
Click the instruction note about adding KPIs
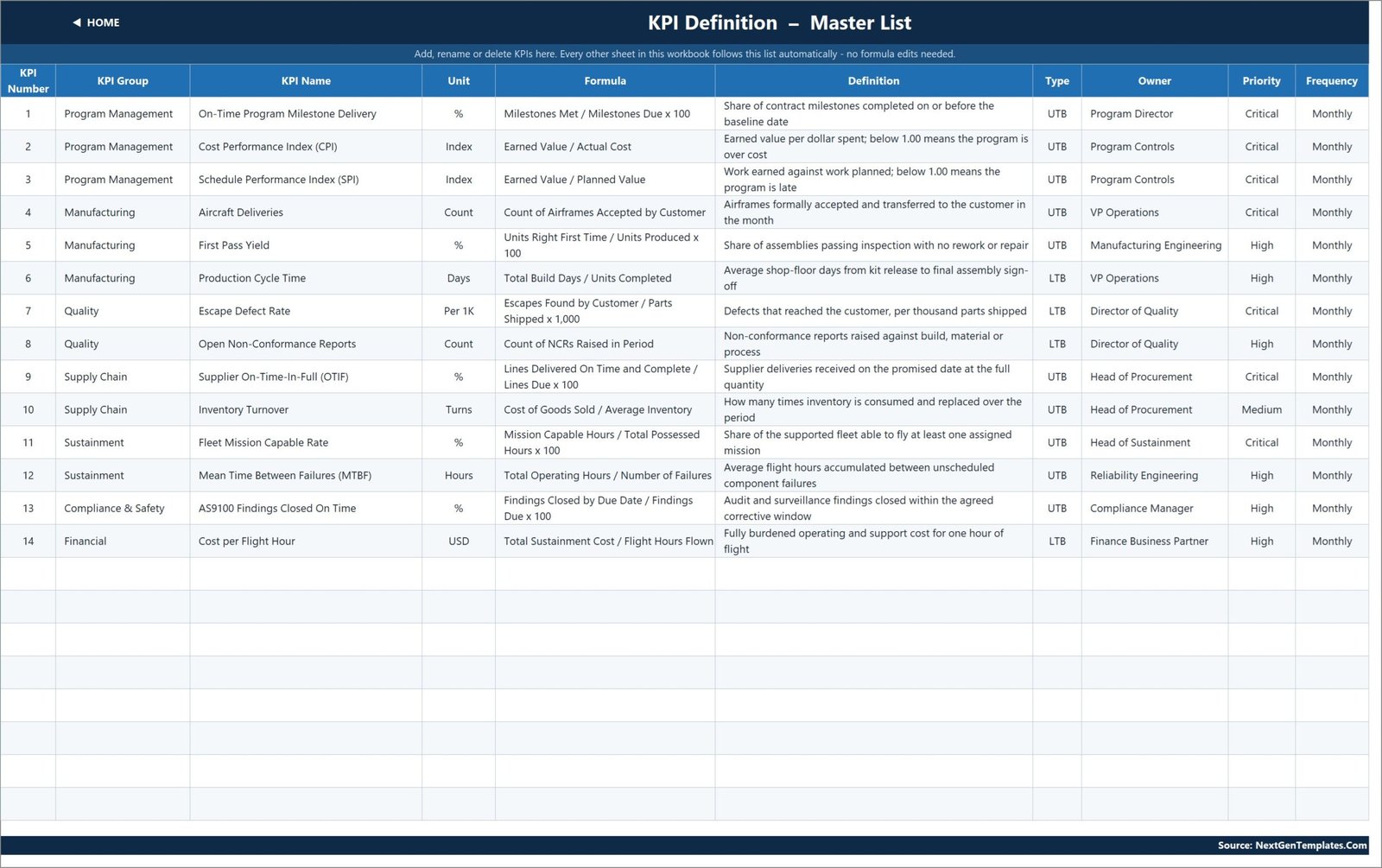(x=684, y=54)
